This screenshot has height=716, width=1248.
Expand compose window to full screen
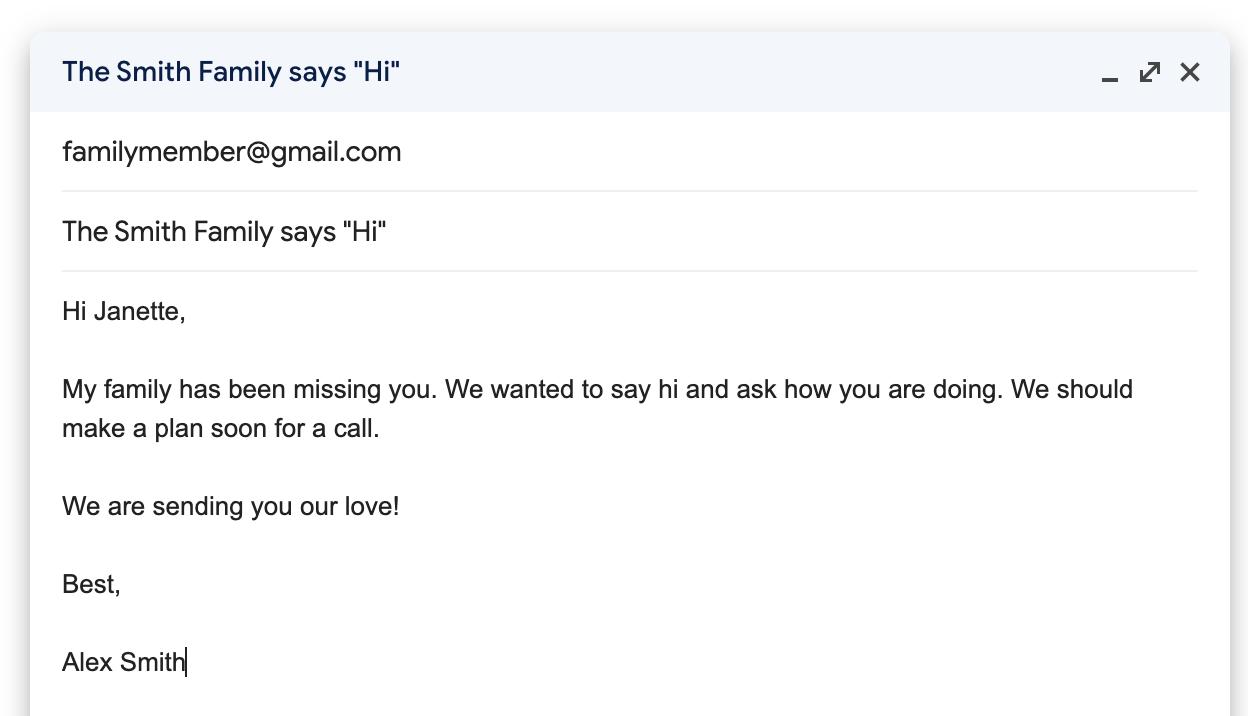tap(1149, 72)
